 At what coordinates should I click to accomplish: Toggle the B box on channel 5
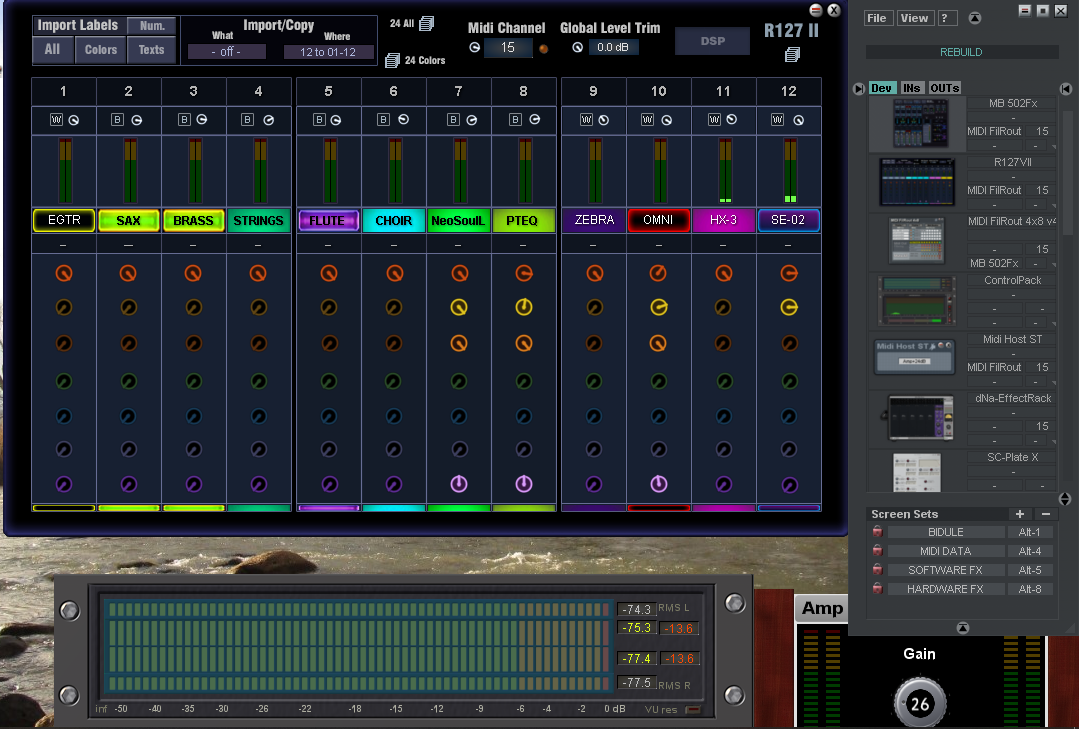[x=319, y=120]
